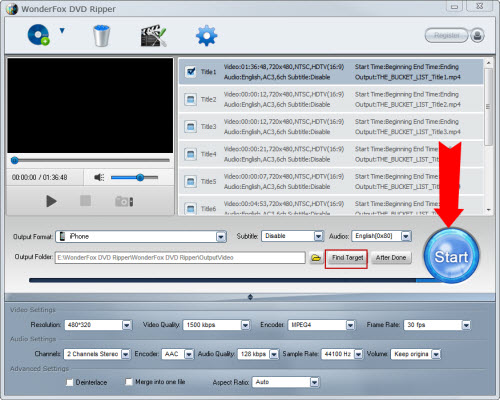Click the title list scrollbar thumb

pos(488,107)
